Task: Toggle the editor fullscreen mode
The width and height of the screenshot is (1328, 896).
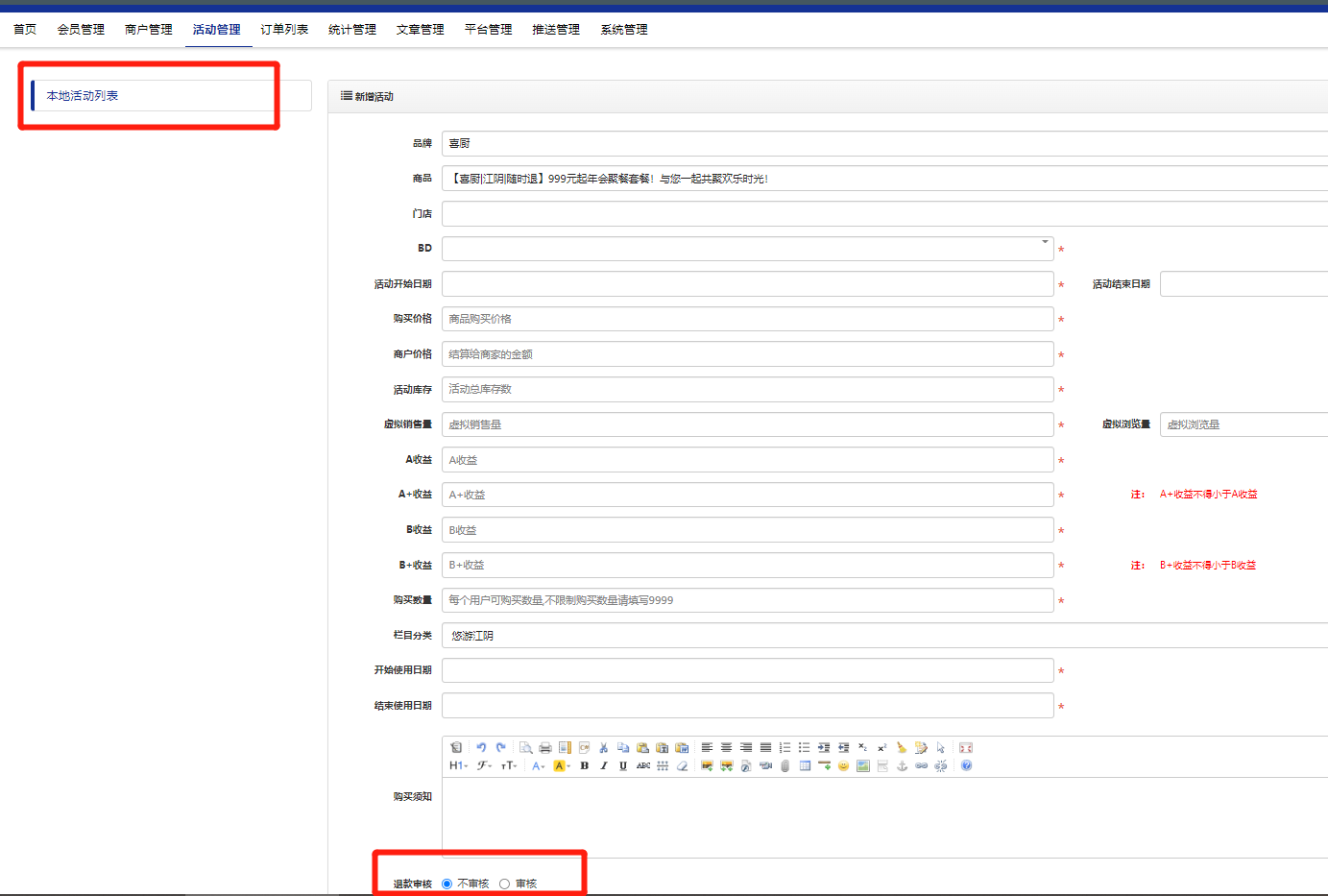Action: (966, 747)
